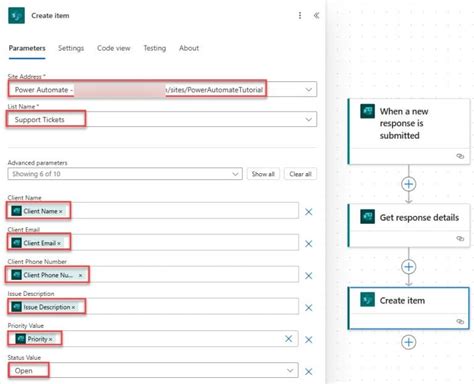Click into the Client Name input field
Screen dimensions: 474x384
point(153,211)
